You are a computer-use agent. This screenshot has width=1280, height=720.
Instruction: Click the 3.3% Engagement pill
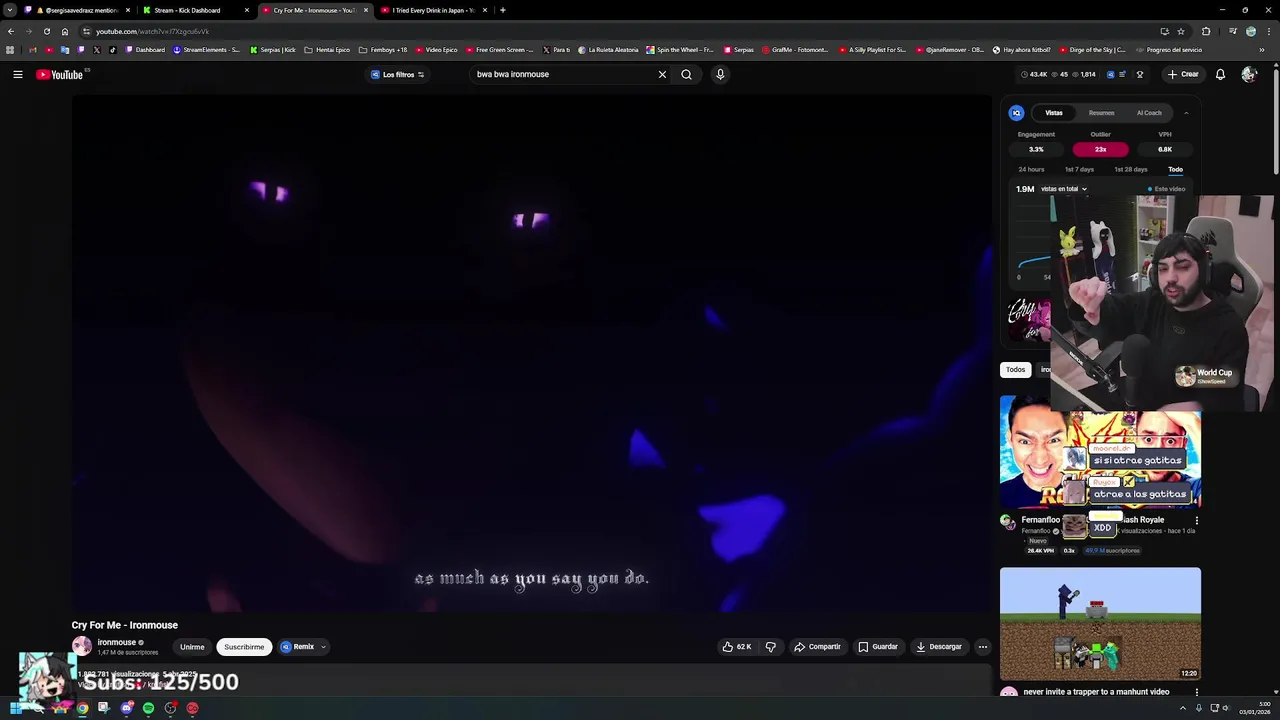pyautogui.click(x=1036, y=149)
